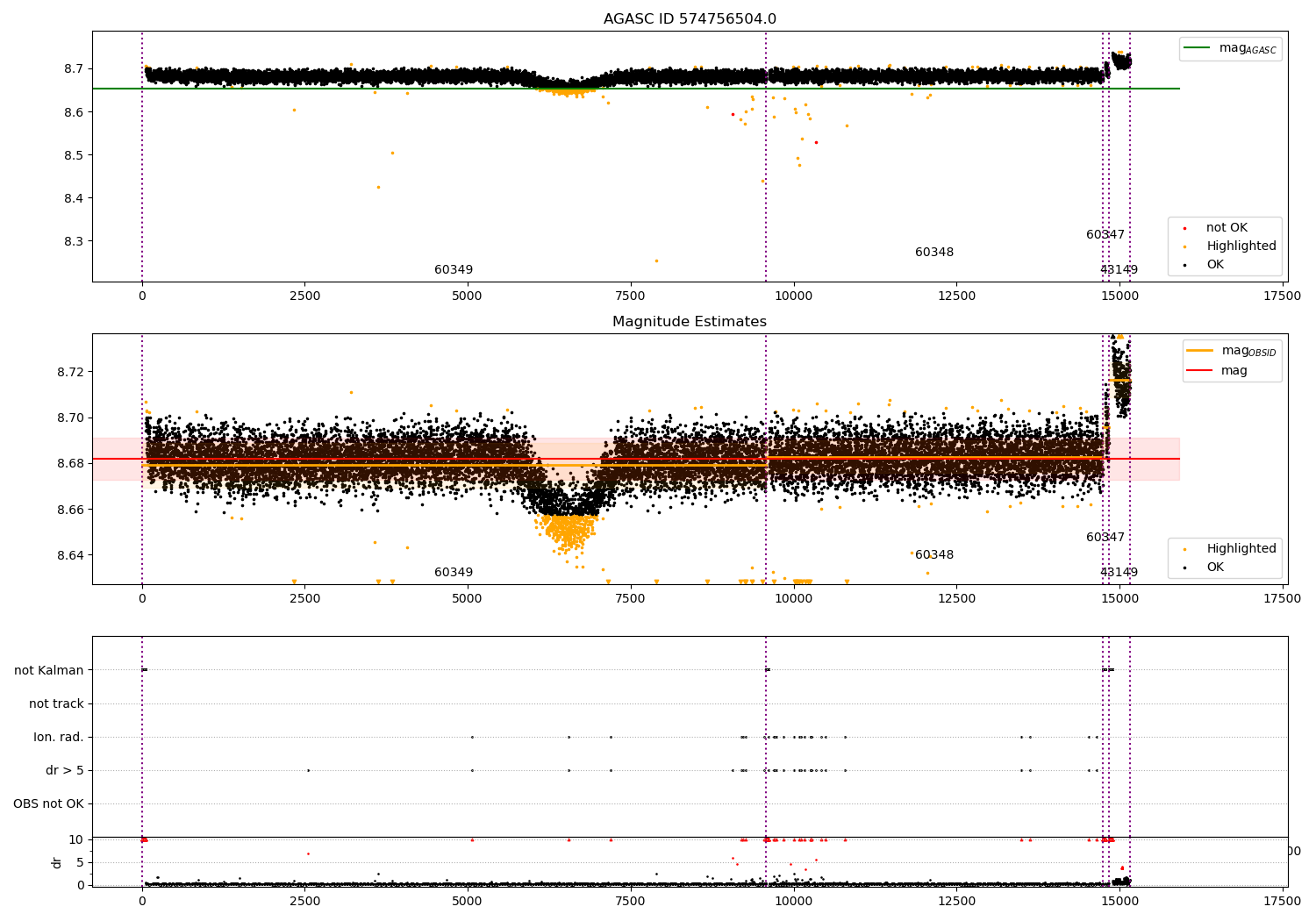1316x921 pixels.
Task: Click the 8.7 y-axis tick label in the top plot
Action: [x=74, y=68]
